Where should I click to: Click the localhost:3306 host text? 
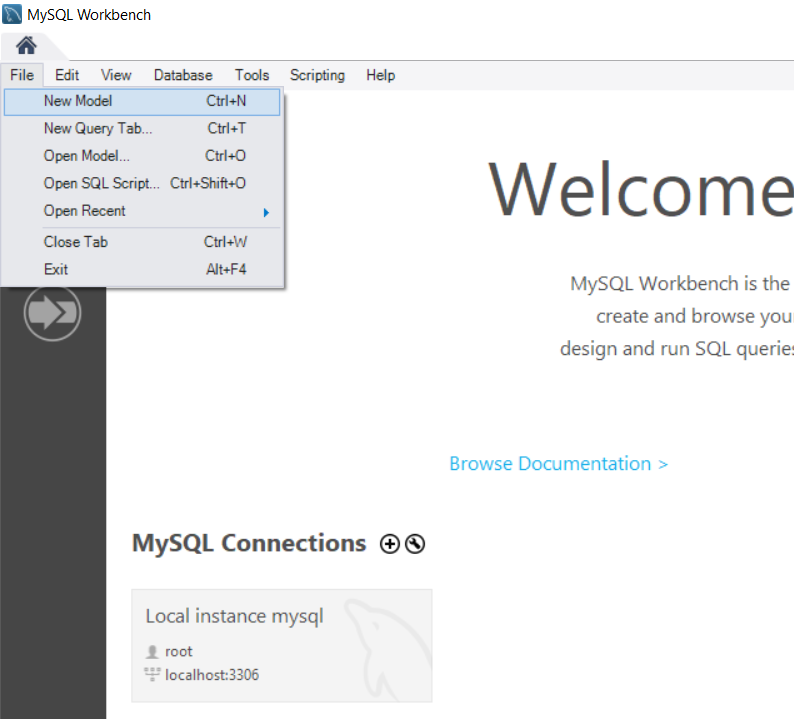[212, 675]
